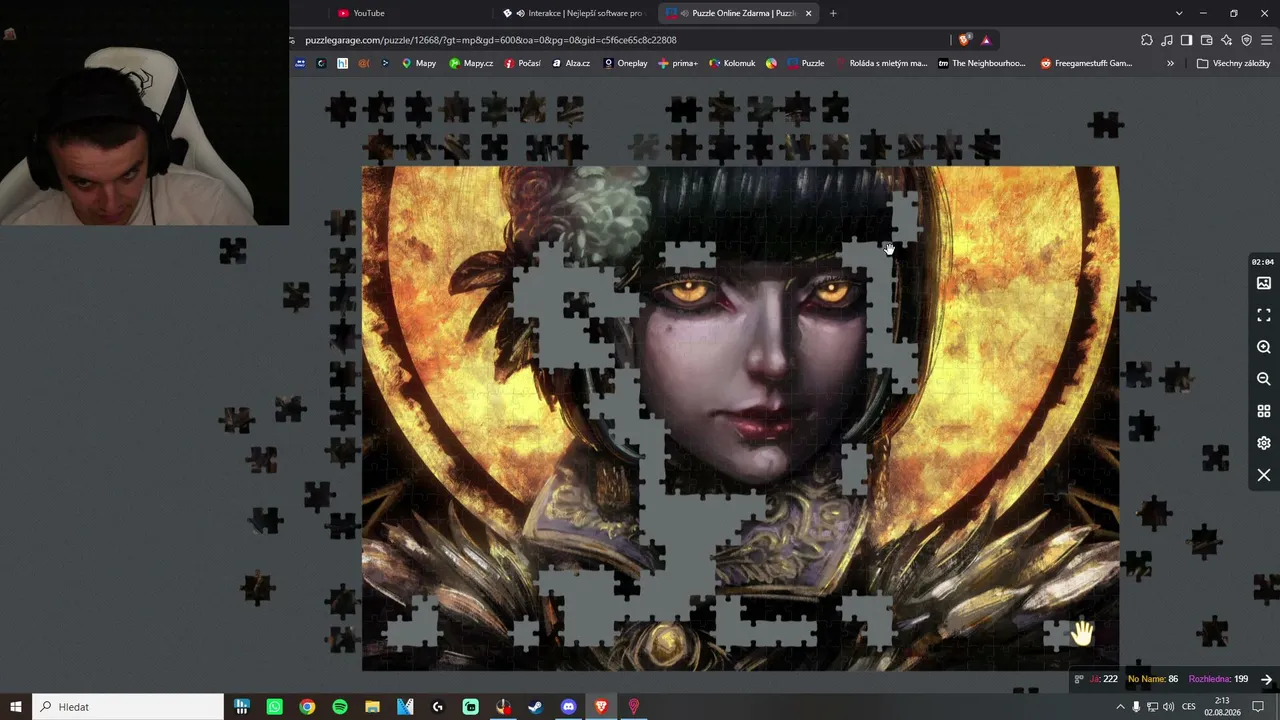This screenshot has width=1280, height=720.
Task: Open Google Chrome from the taskbar
Action: coord(307,707)
